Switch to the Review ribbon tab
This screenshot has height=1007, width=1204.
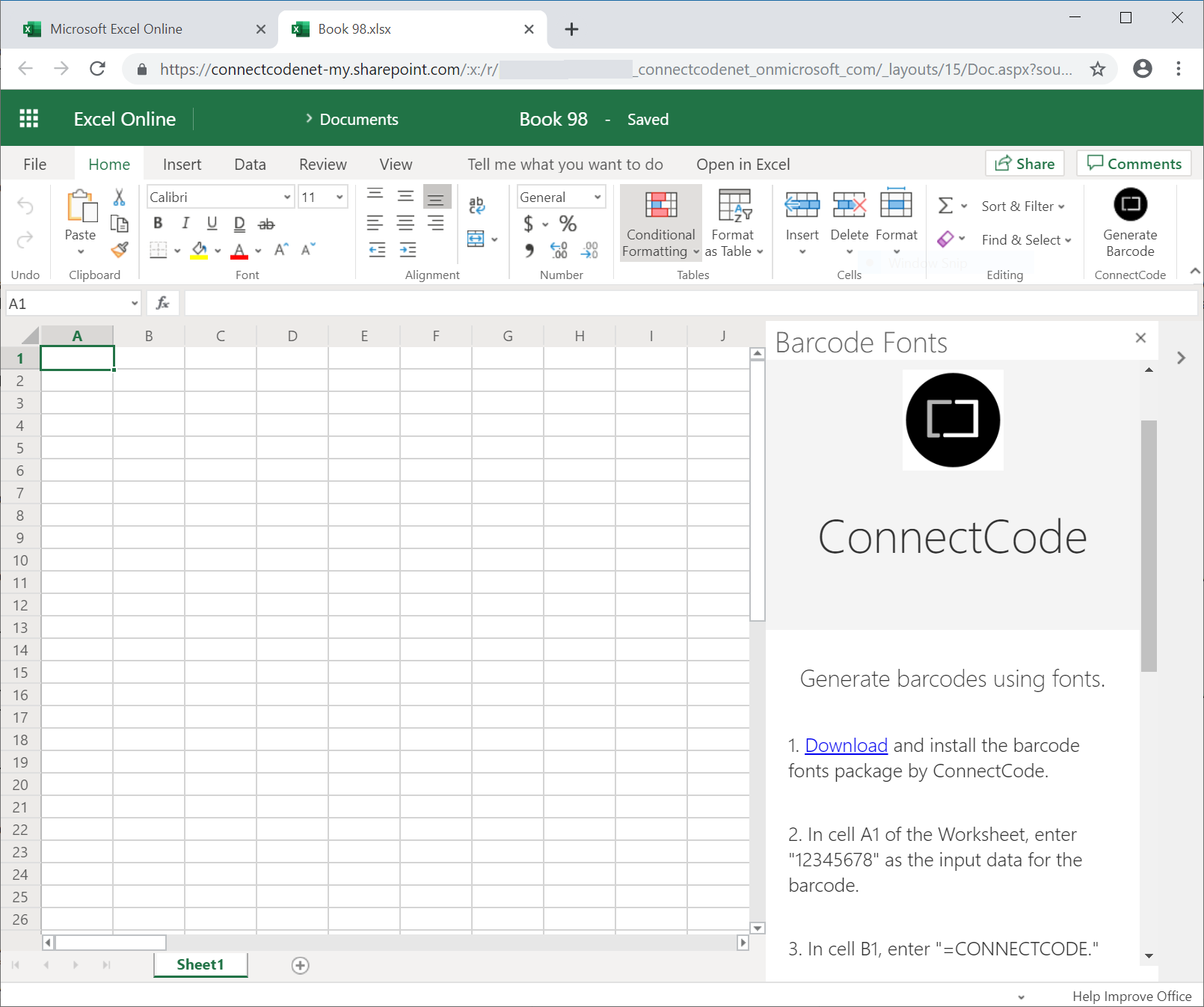click(322, 164)
